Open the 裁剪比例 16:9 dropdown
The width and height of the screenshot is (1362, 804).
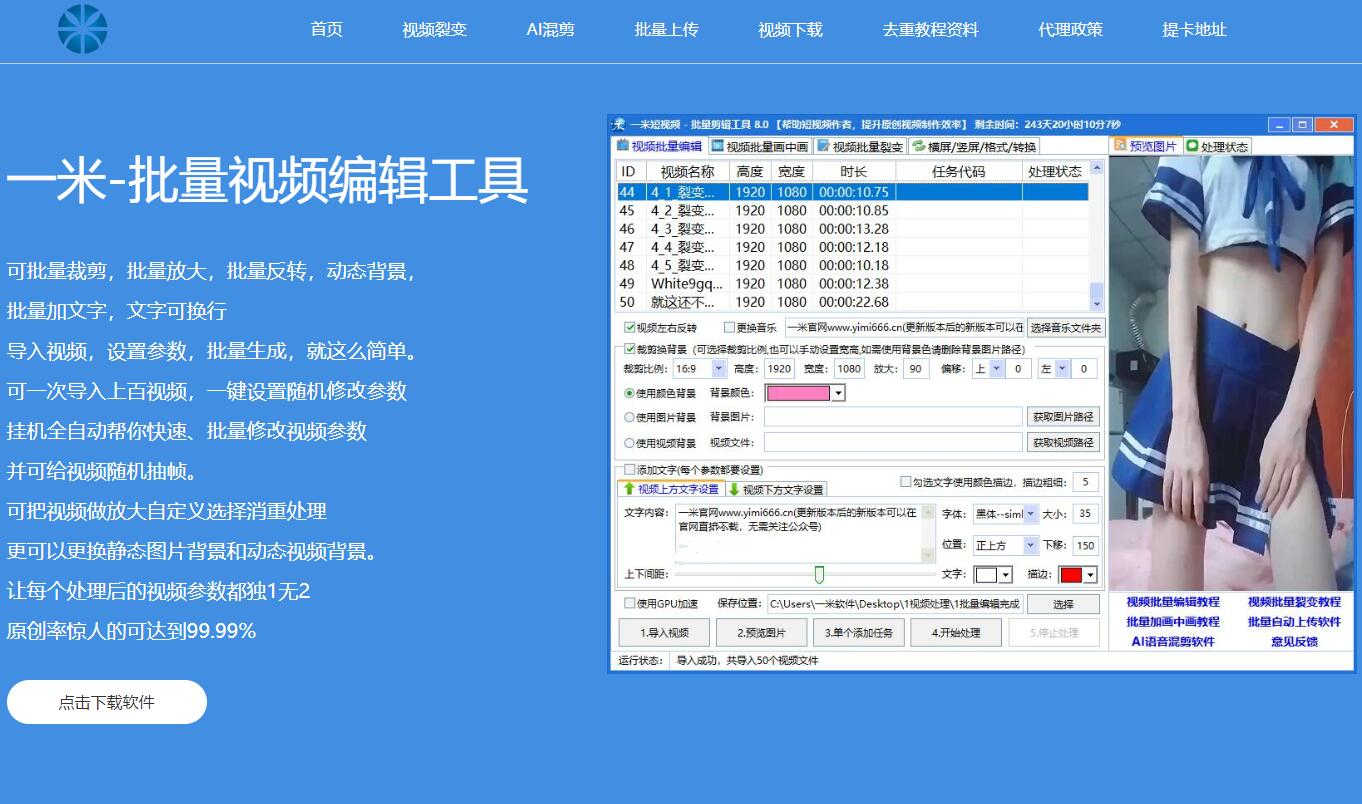pyautogui.click(x=719, y=368)
